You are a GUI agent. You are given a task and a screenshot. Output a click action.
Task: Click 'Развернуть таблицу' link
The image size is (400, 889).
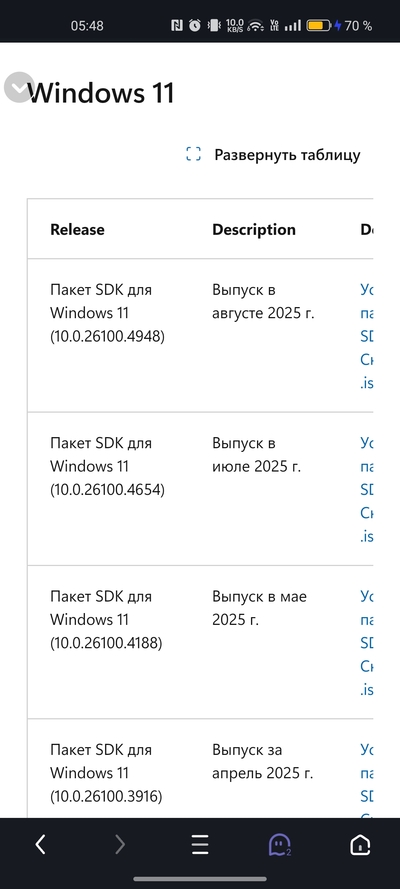pyautogui.click(x=287, y=155)
